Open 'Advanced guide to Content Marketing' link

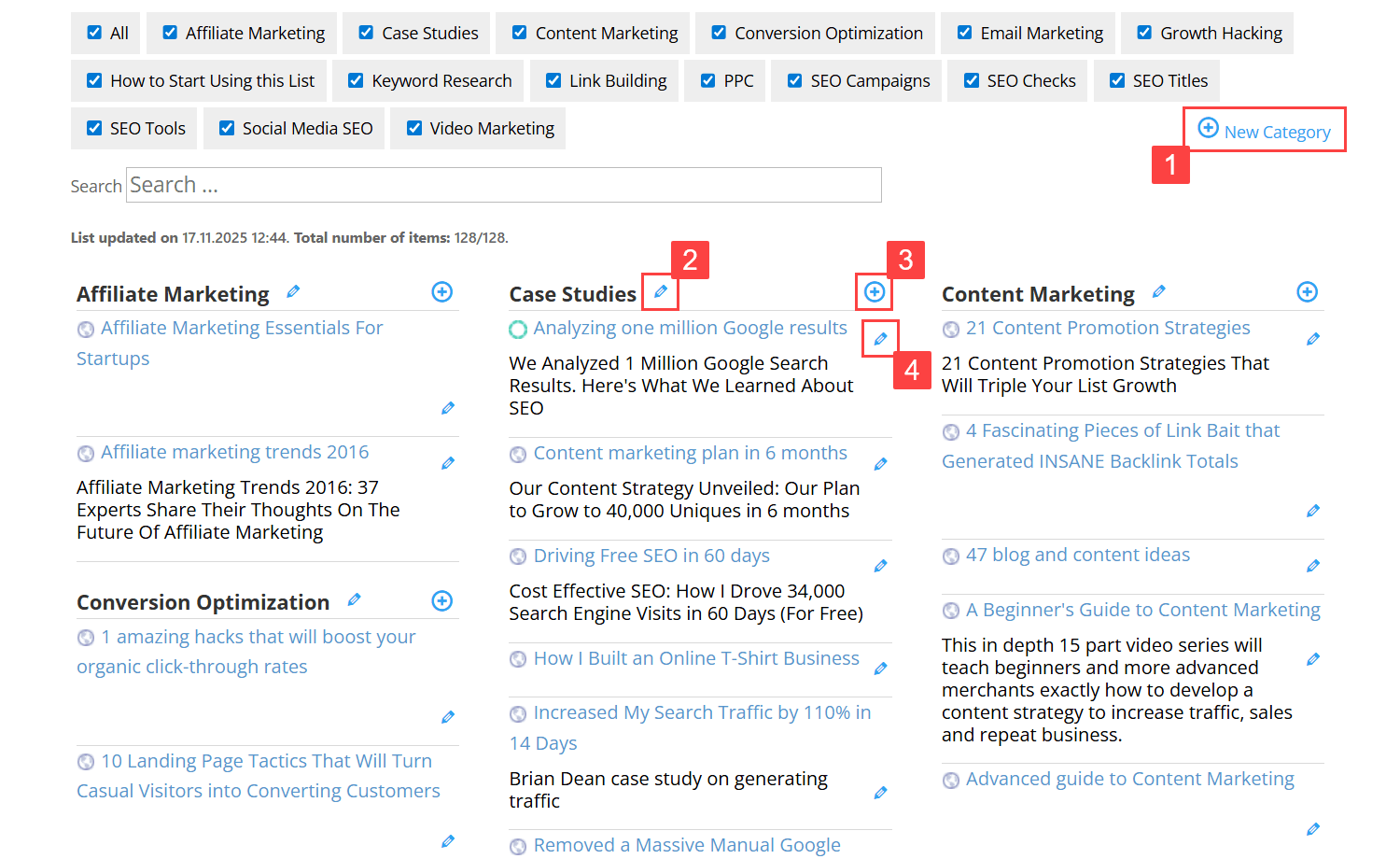point(1129,779)
